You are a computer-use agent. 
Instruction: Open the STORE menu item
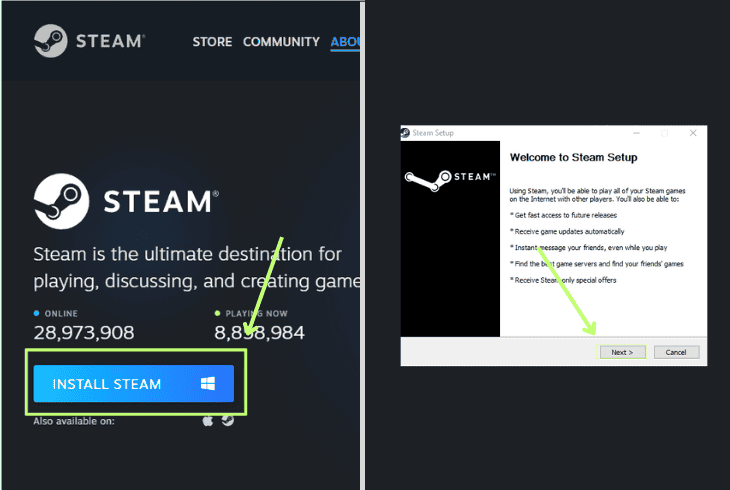[212, 42]
